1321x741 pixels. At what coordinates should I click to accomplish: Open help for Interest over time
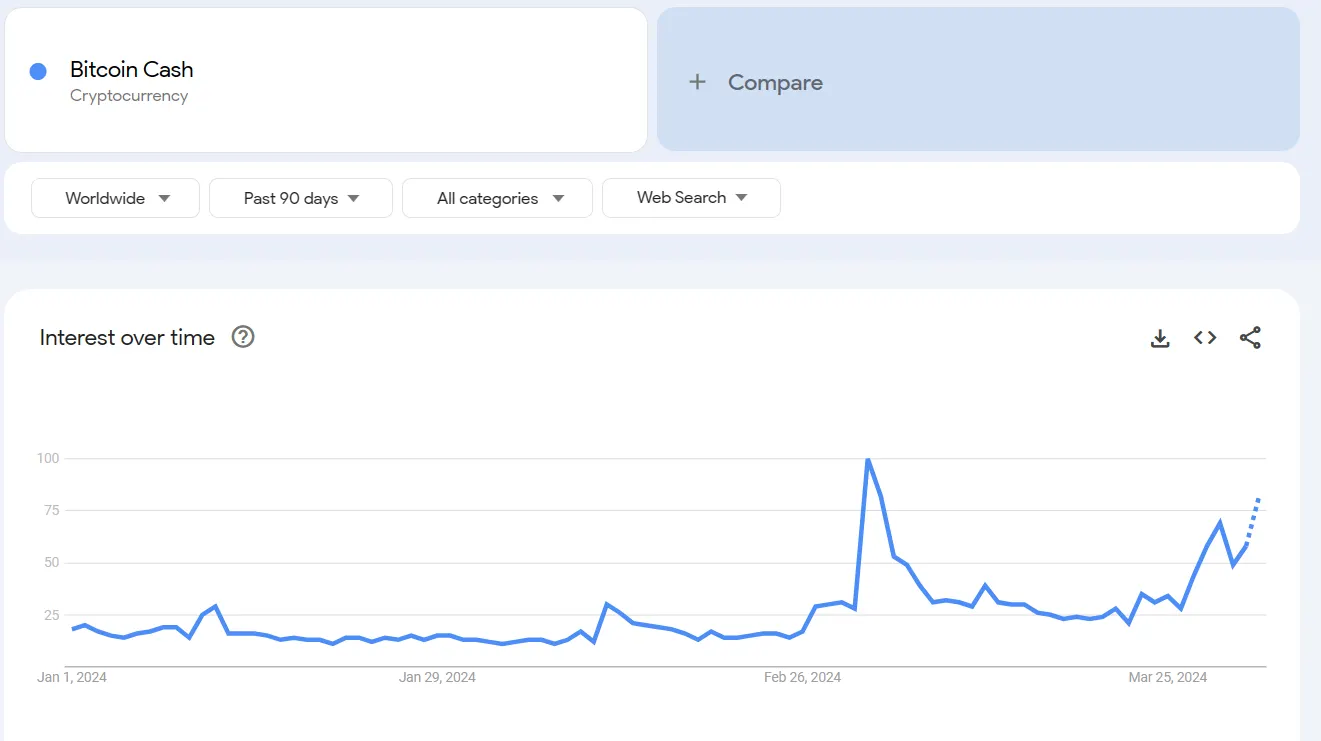[243, 337]
